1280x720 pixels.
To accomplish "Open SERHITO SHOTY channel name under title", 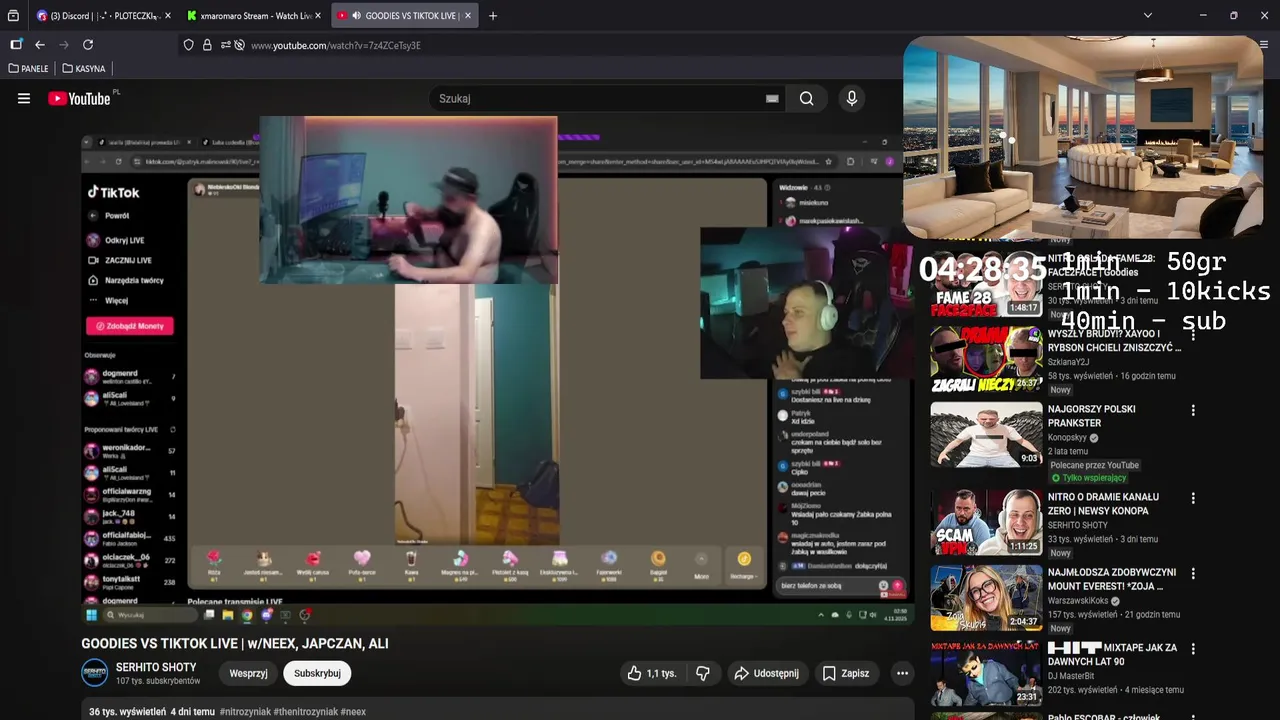I will coord(156,667).
